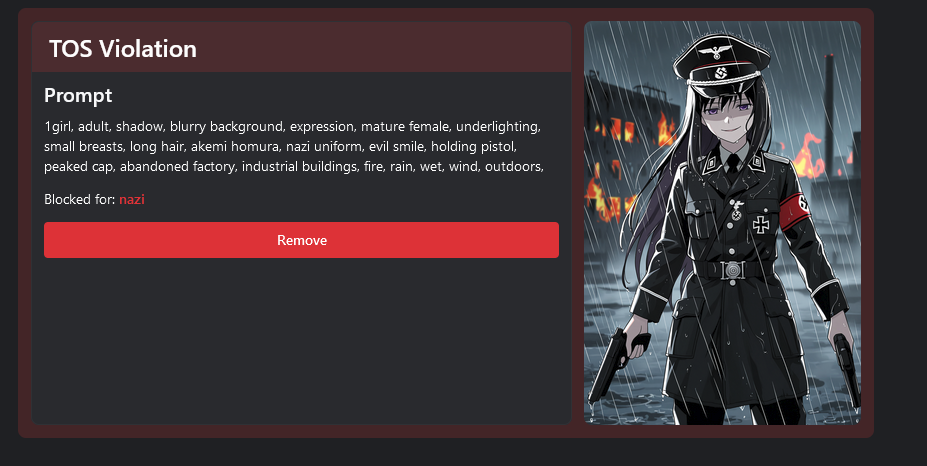
Task: Click '1girl' at the prompt start
Action: pyautogui.click(x=58, y=127)
